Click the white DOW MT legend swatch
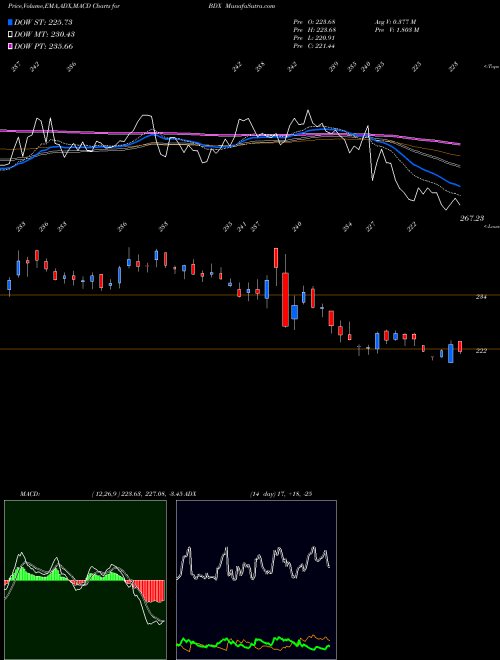Viewport: 500px width, 660px height. [x=10, y=34]
